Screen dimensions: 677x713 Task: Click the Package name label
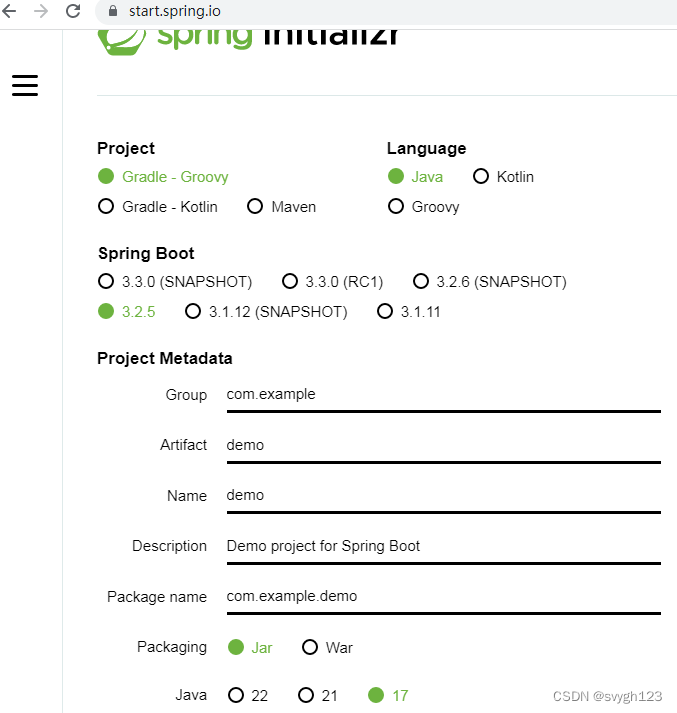point(157,597)
